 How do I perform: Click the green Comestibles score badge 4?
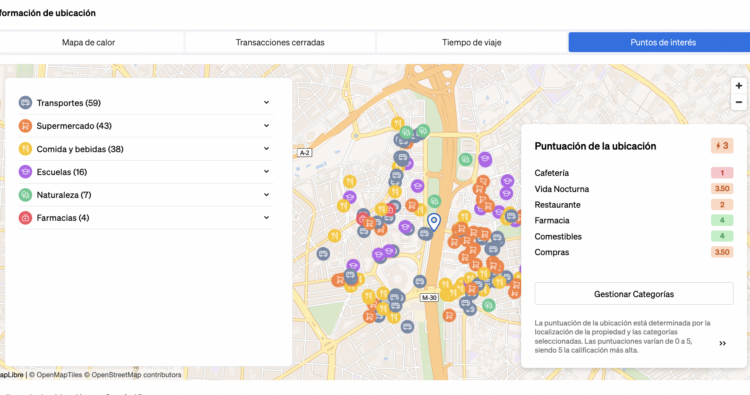pos(722,236)
